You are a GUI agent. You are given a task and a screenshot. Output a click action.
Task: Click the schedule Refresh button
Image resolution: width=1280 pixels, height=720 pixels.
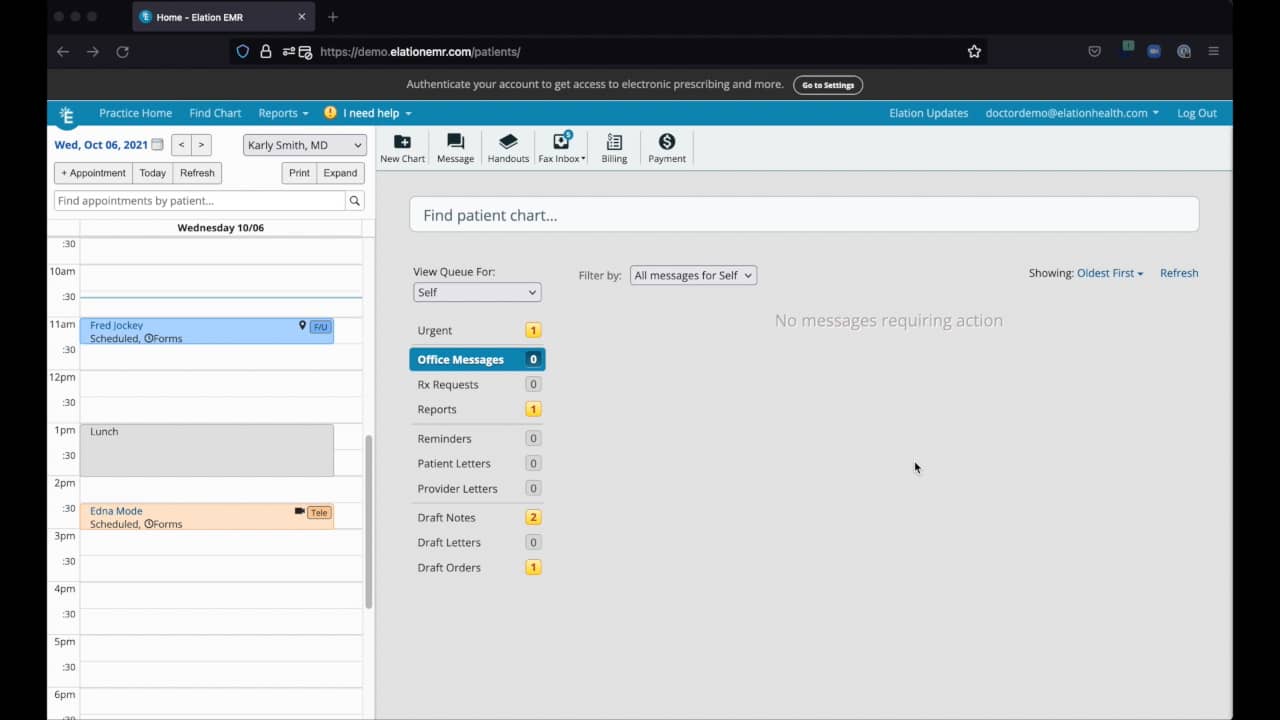click(x=197, y=173)
